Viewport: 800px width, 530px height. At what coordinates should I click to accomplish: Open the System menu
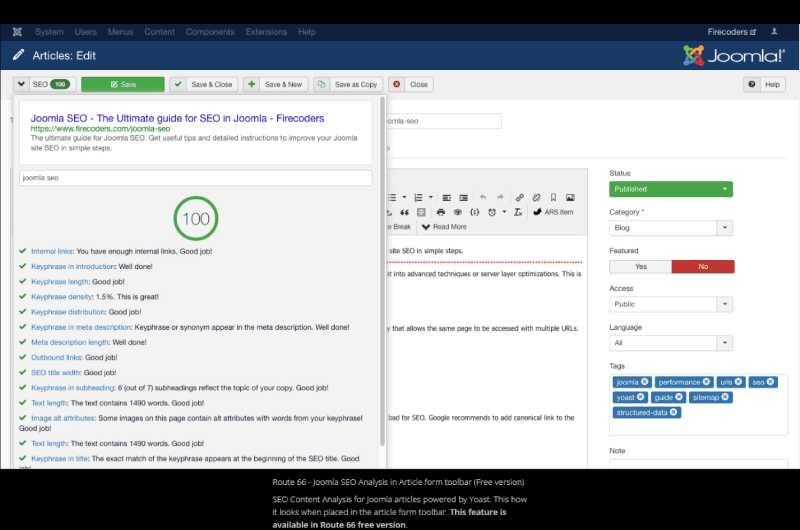pos(49,32)
